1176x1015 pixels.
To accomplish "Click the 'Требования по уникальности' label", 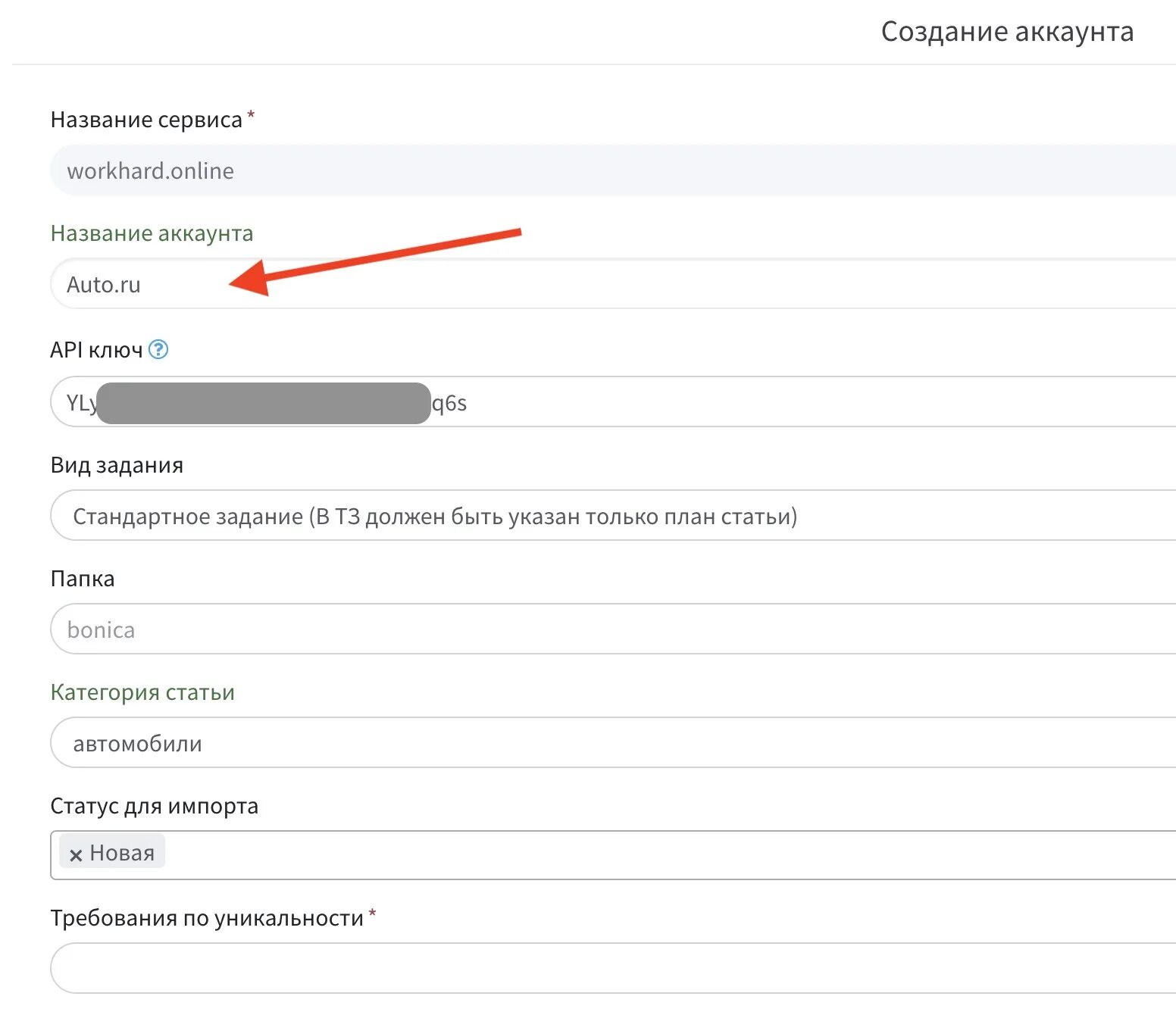I will tap(208, 918).
